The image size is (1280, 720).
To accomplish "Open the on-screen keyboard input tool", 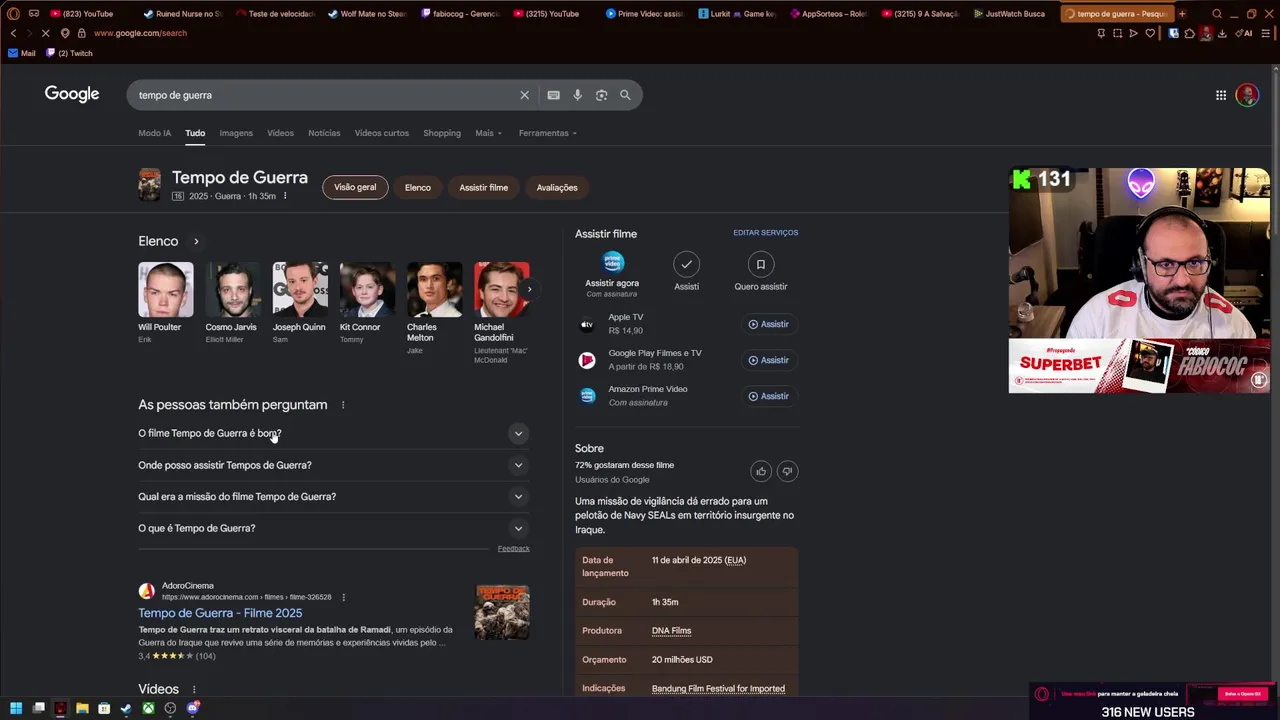I will pyautogui.click(x=553, y=95).
